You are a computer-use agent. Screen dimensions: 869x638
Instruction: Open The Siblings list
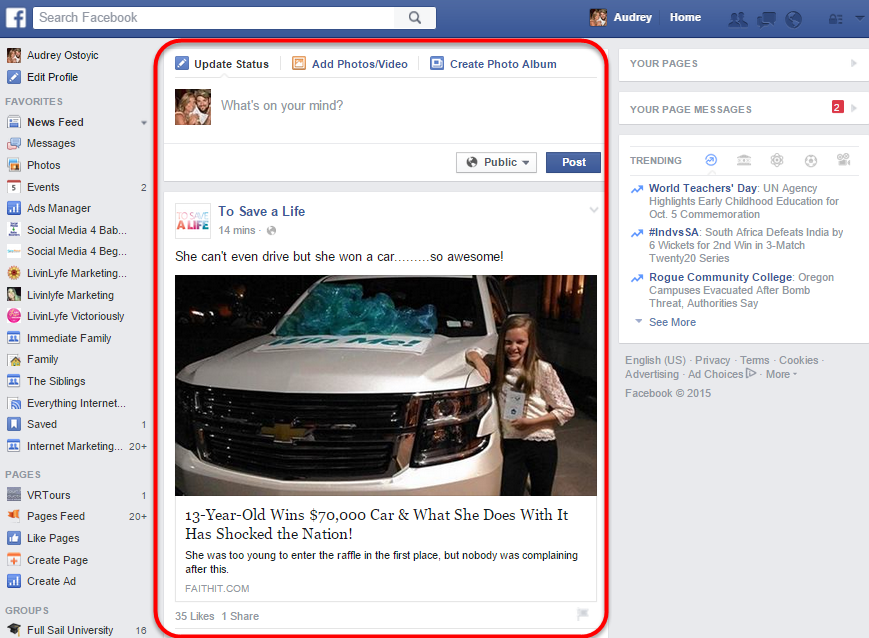point(56,381)
